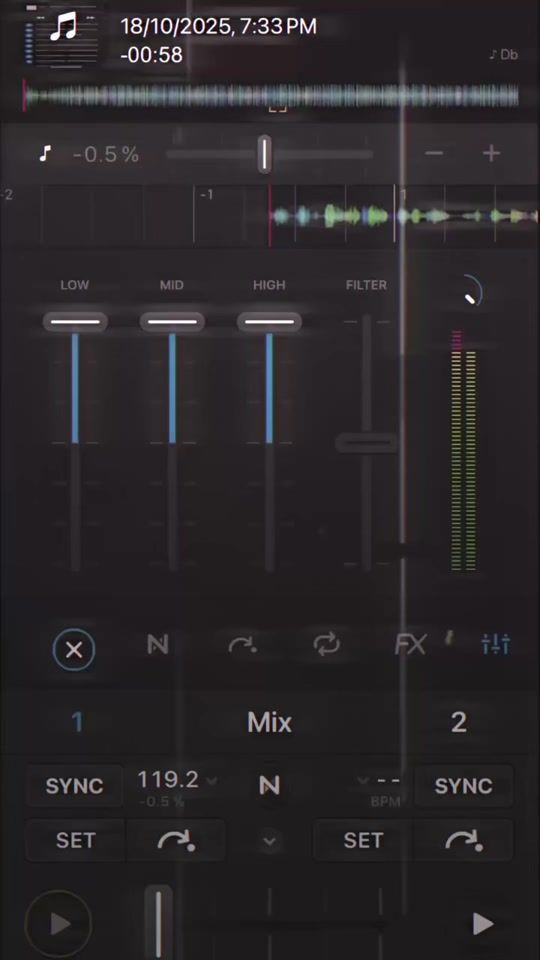Click the HIGH EQ fader handle

coord(269,322)
